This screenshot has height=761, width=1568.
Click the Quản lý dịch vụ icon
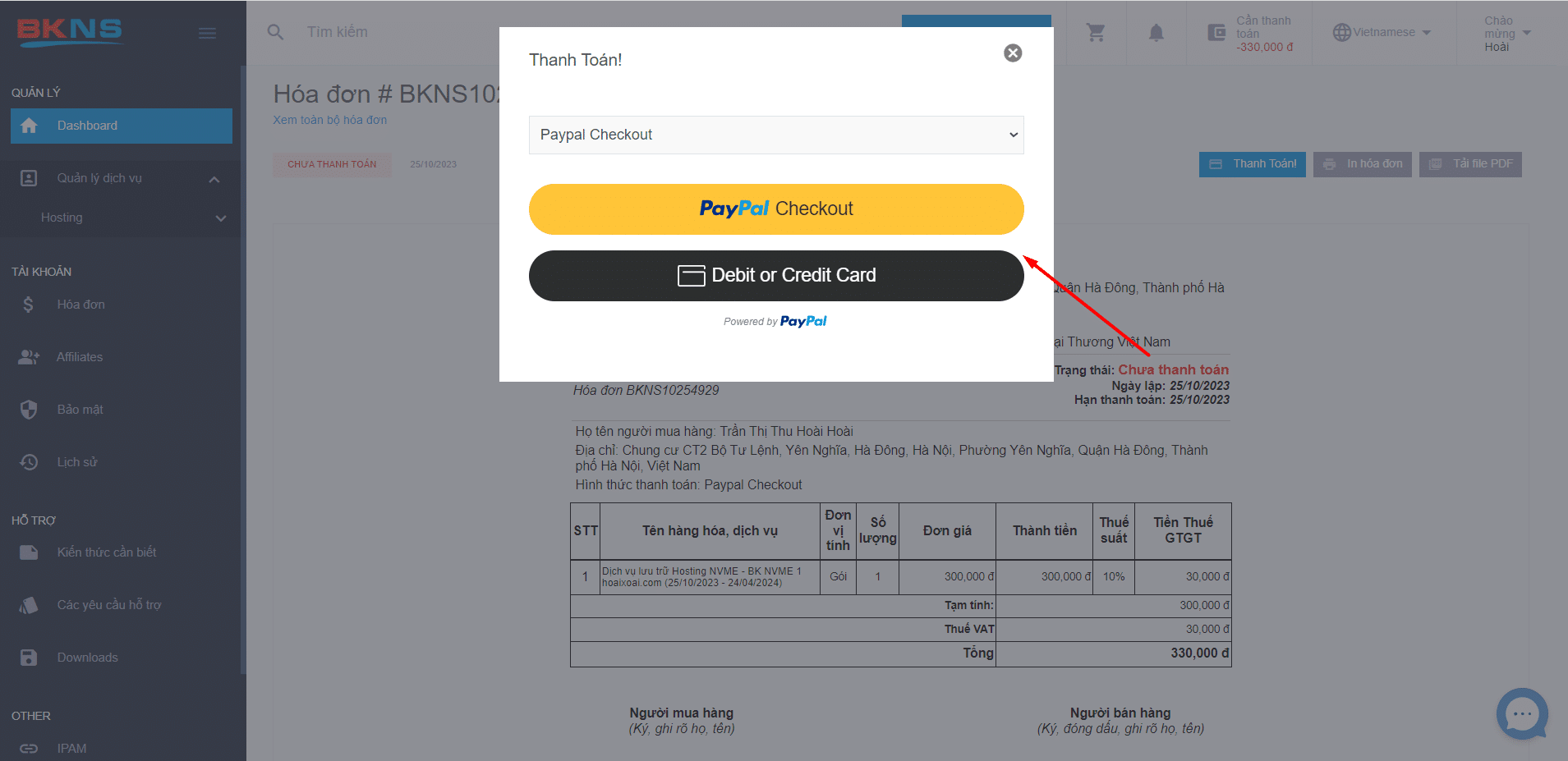click(29, 178)
